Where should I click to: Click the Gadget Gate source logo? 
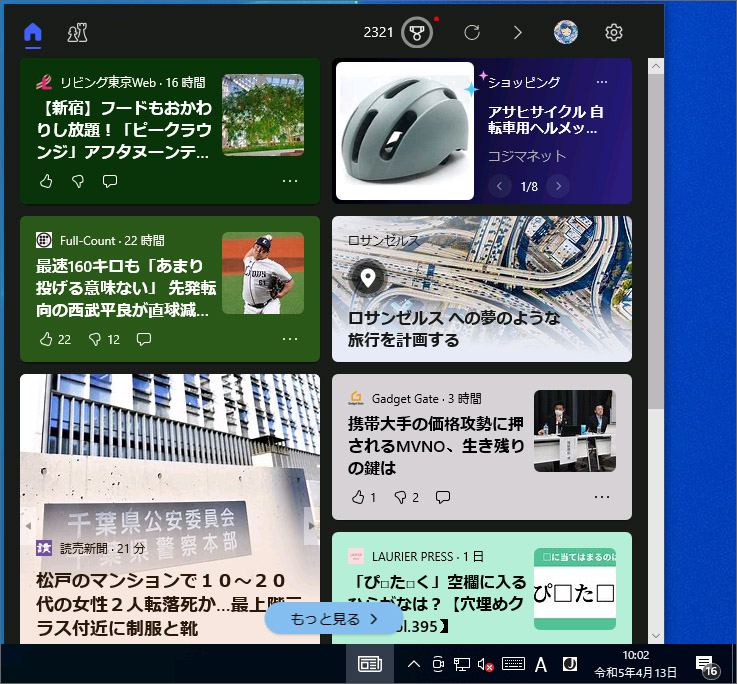[356, 398]
